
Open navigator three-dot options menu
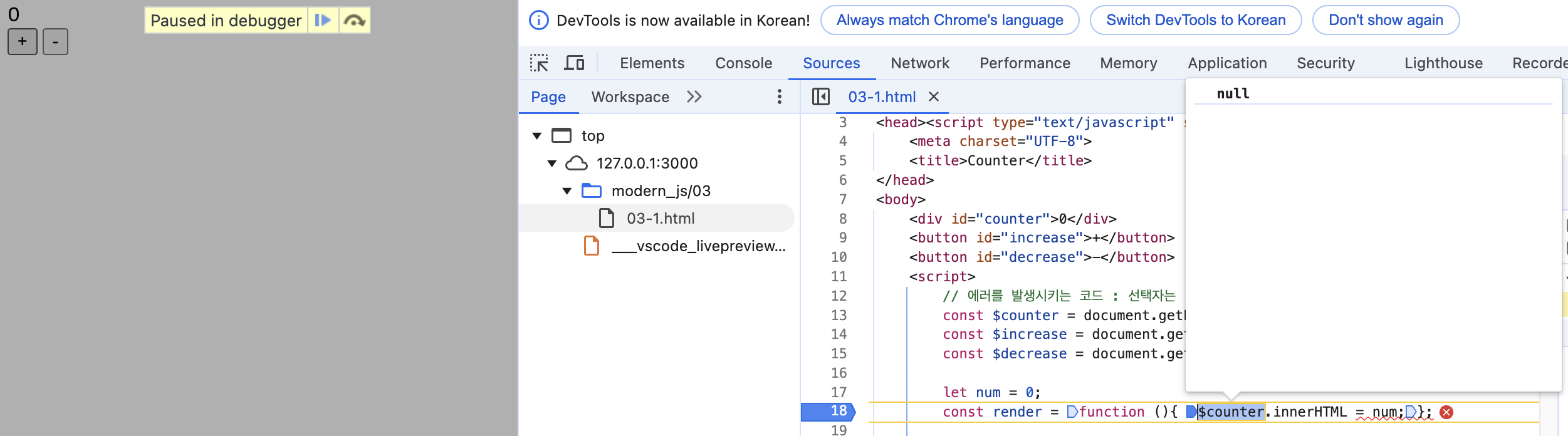[779, 96]
